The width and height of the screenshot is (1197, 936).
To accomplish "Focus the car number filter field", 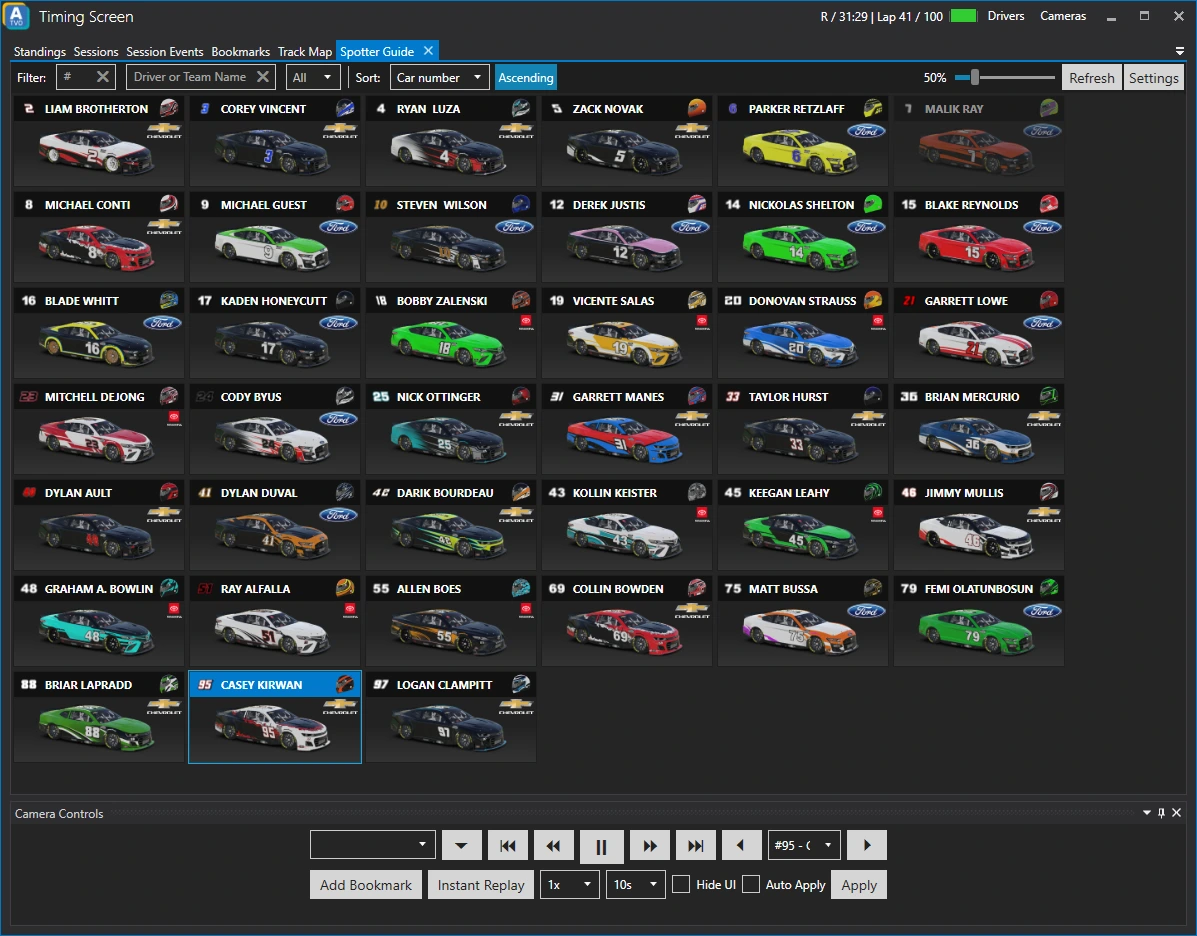I will (x=78, y=77).
